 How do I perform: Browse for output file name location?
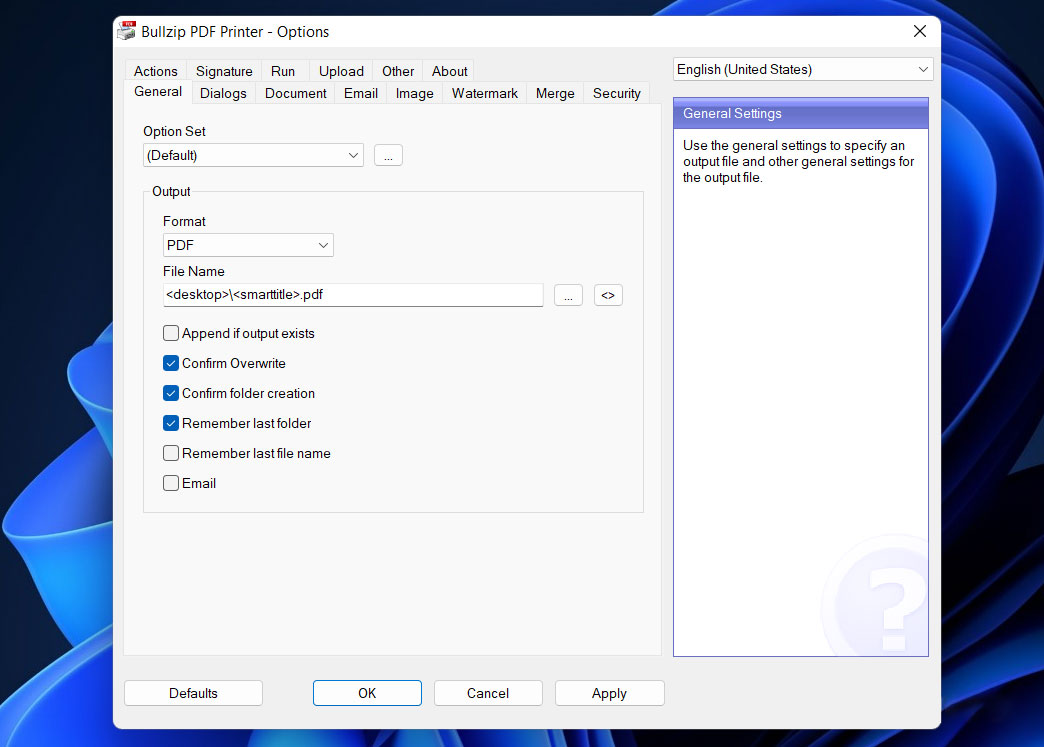tap(568, 295)
